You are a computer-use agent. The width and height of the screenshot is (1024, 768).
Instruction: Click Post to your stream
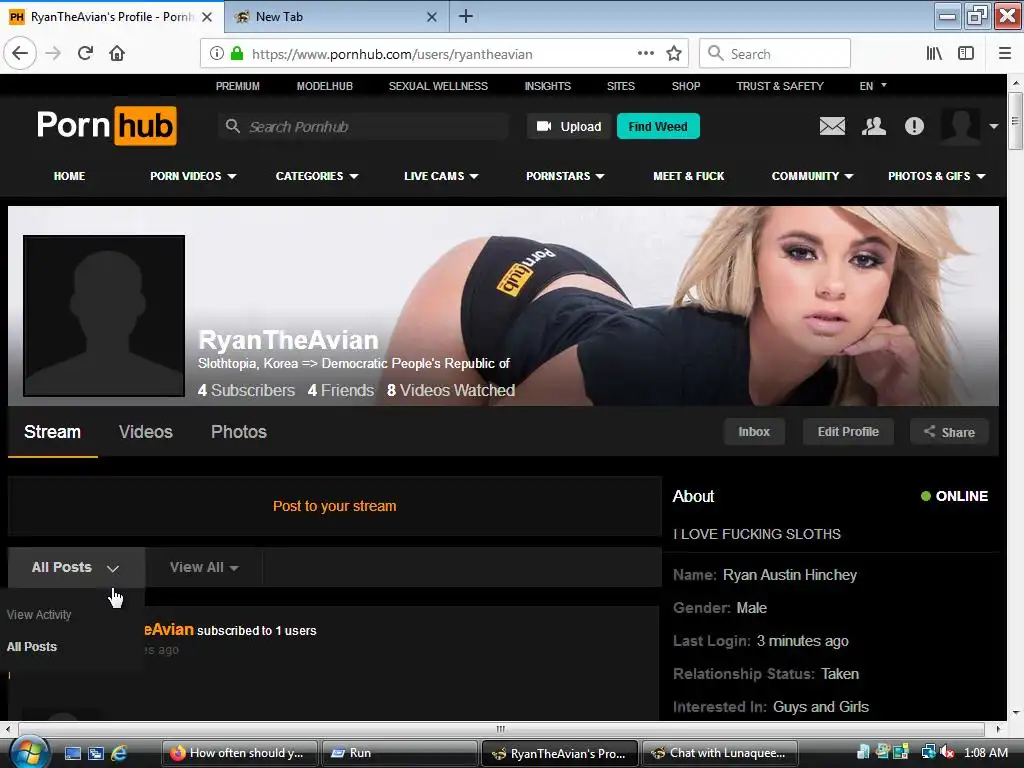coord(334,506)
